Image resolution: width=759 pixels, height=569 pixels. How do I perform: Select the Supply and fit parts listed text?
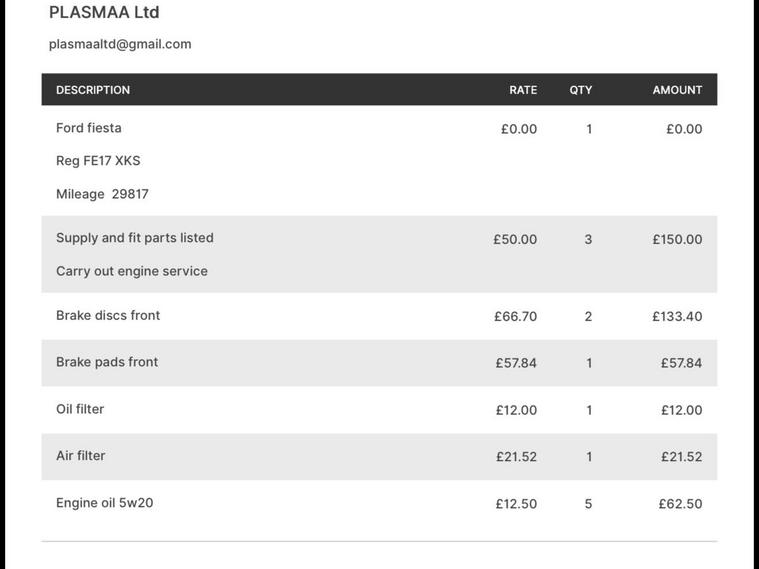click(x=135, y=238)
